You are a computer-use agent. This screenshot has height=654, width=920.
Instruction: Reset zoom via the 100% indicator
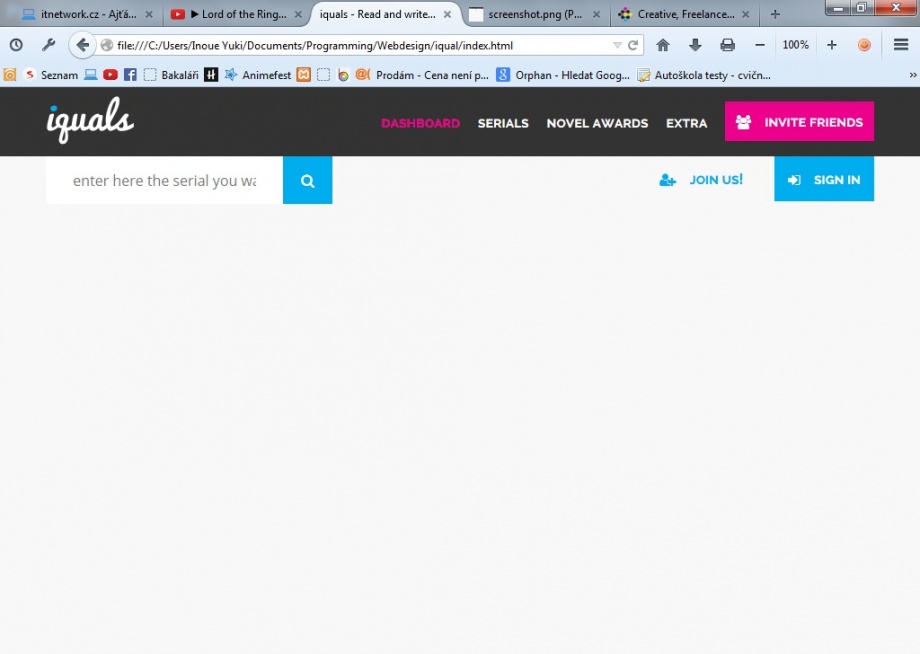[x=796, y=45]
